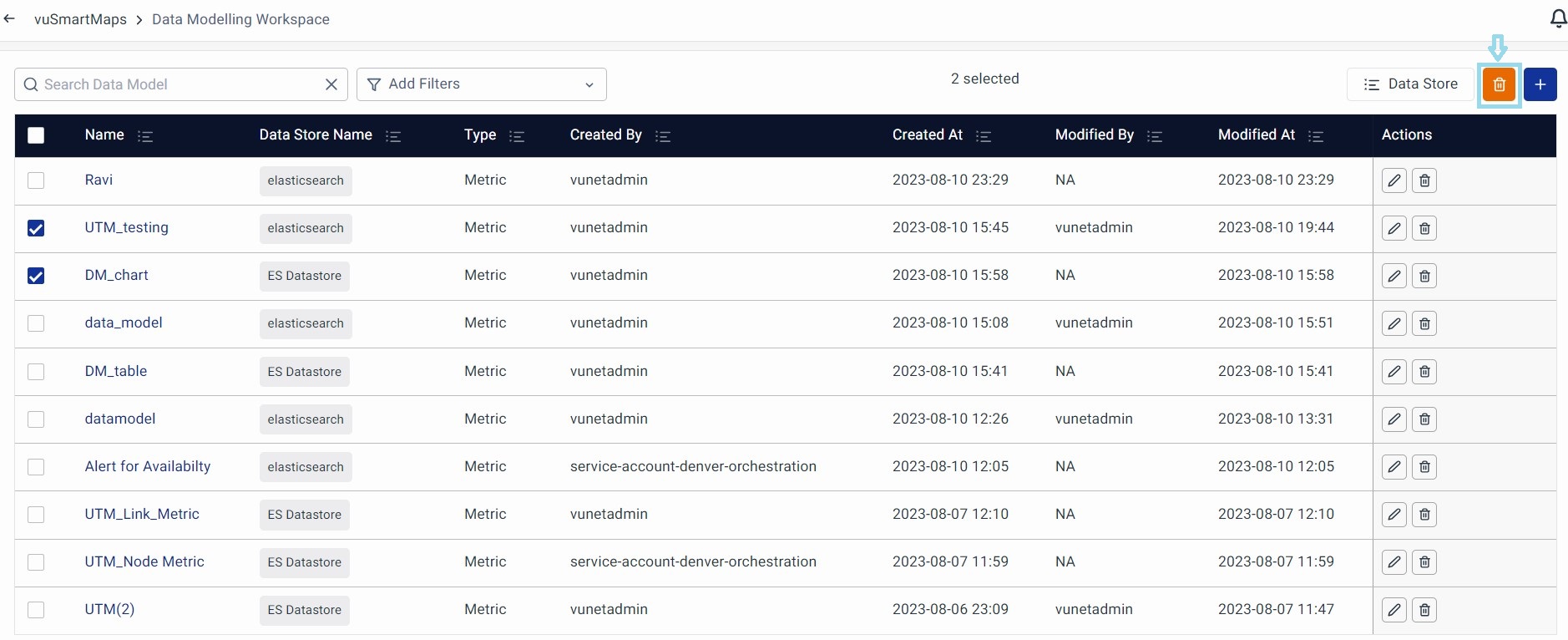Open the Name column sort menu
This screenshot has height=640, width=1568.
pyautogui.click(x=145, y=136)
